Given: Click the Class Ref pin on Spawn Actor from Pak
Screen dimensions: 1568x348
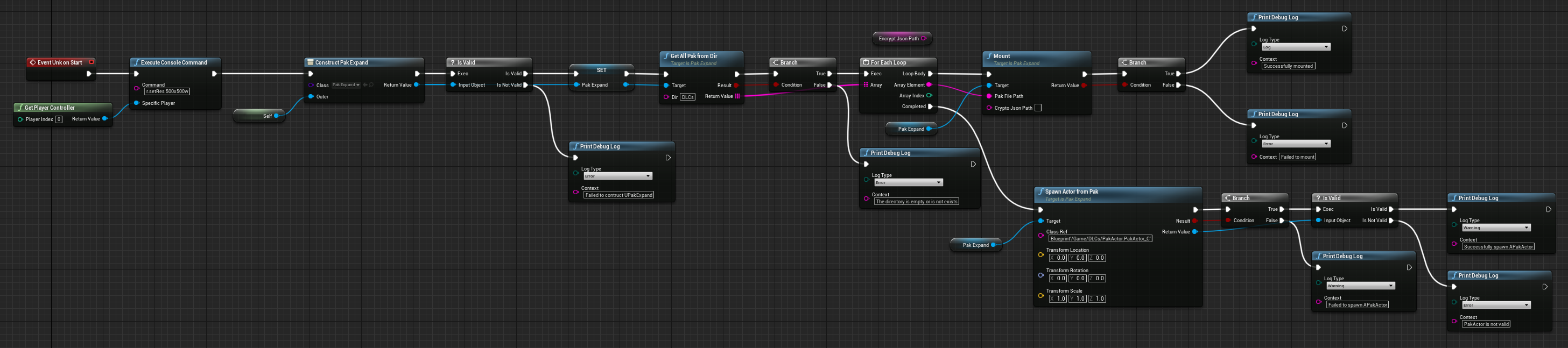Looking at the screenshot, I should (1041, 235).
